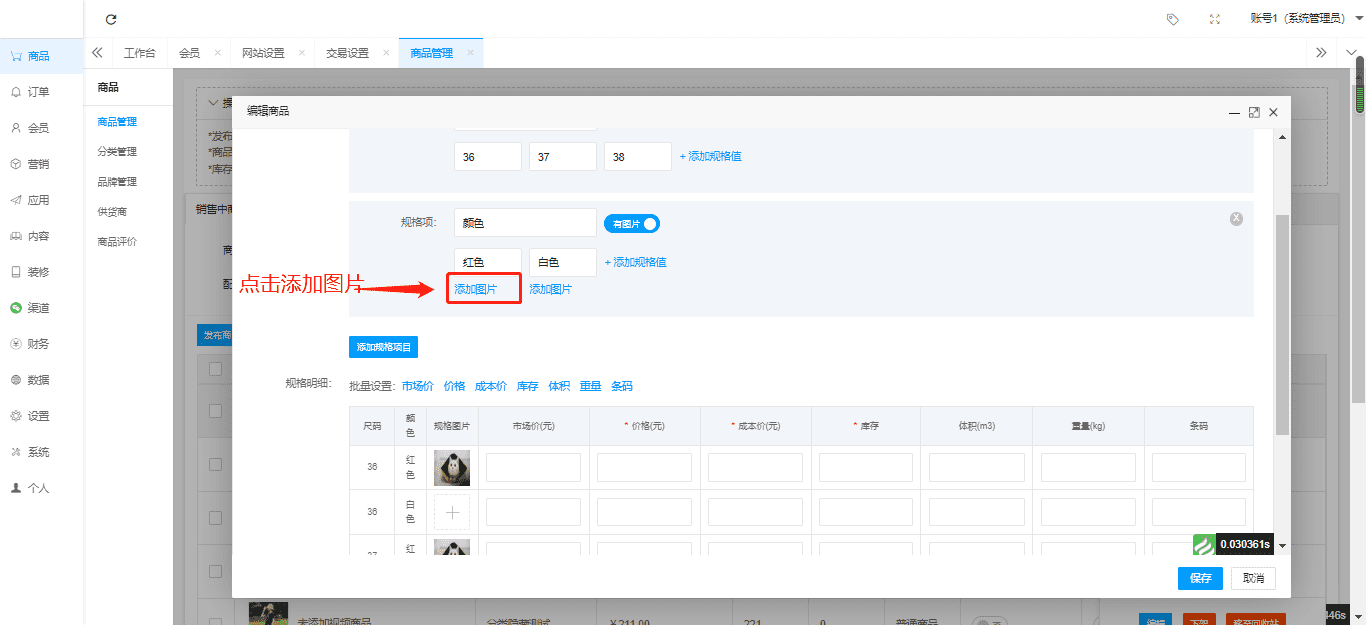The image size is (1366, 625).
Task: Close the 会员 tab
Action: (217, 52)
